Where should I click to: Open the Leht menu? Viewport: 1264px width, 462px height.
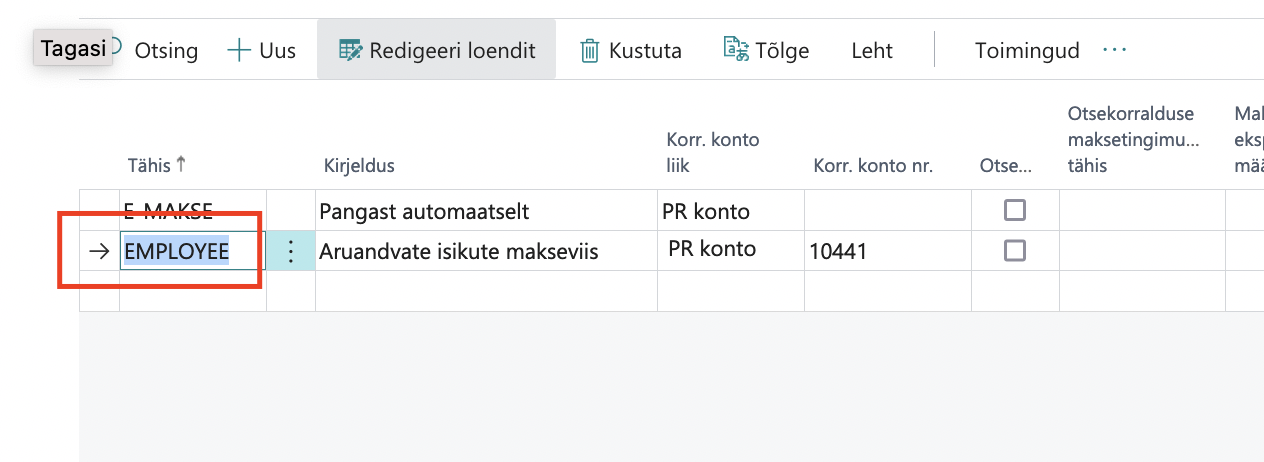(872, 50)
